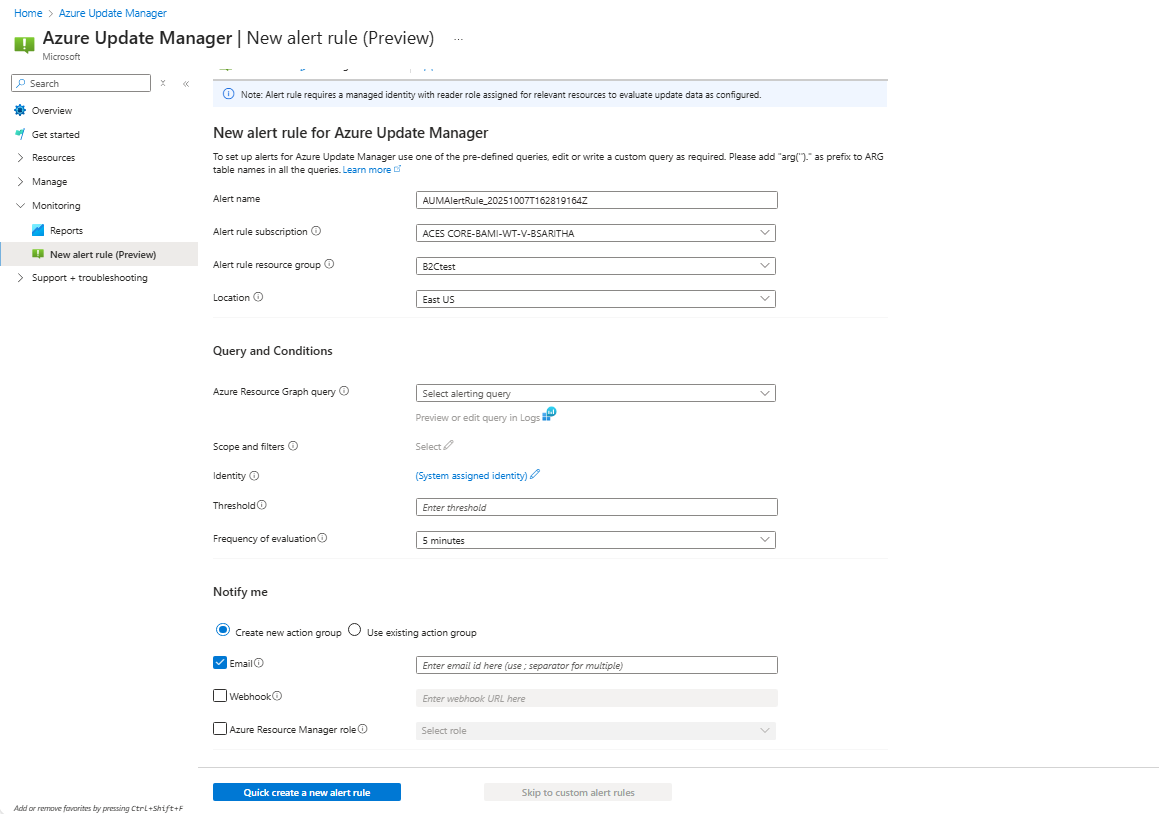This screenshot has width=1159, height=814.
Task: Navigate to Home breadcrumb
Action: (x=27, y=13)
